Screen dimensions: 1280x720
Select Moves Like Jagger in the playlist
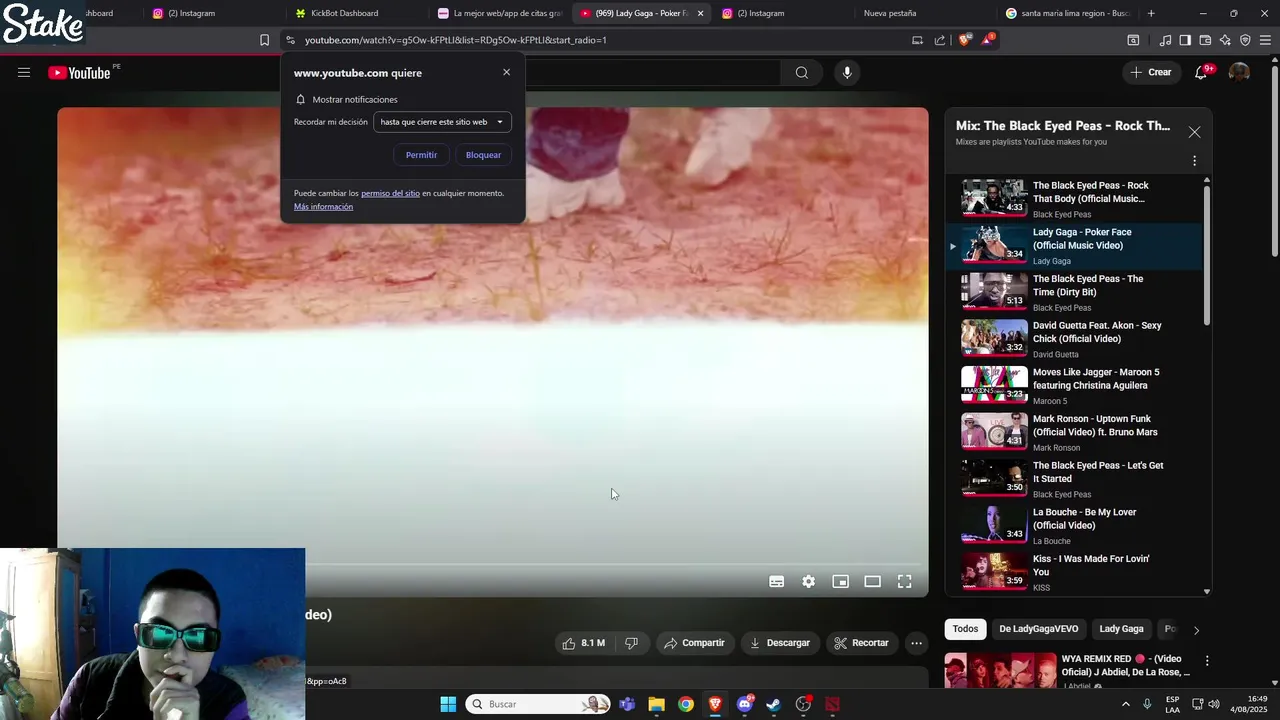1074,386
